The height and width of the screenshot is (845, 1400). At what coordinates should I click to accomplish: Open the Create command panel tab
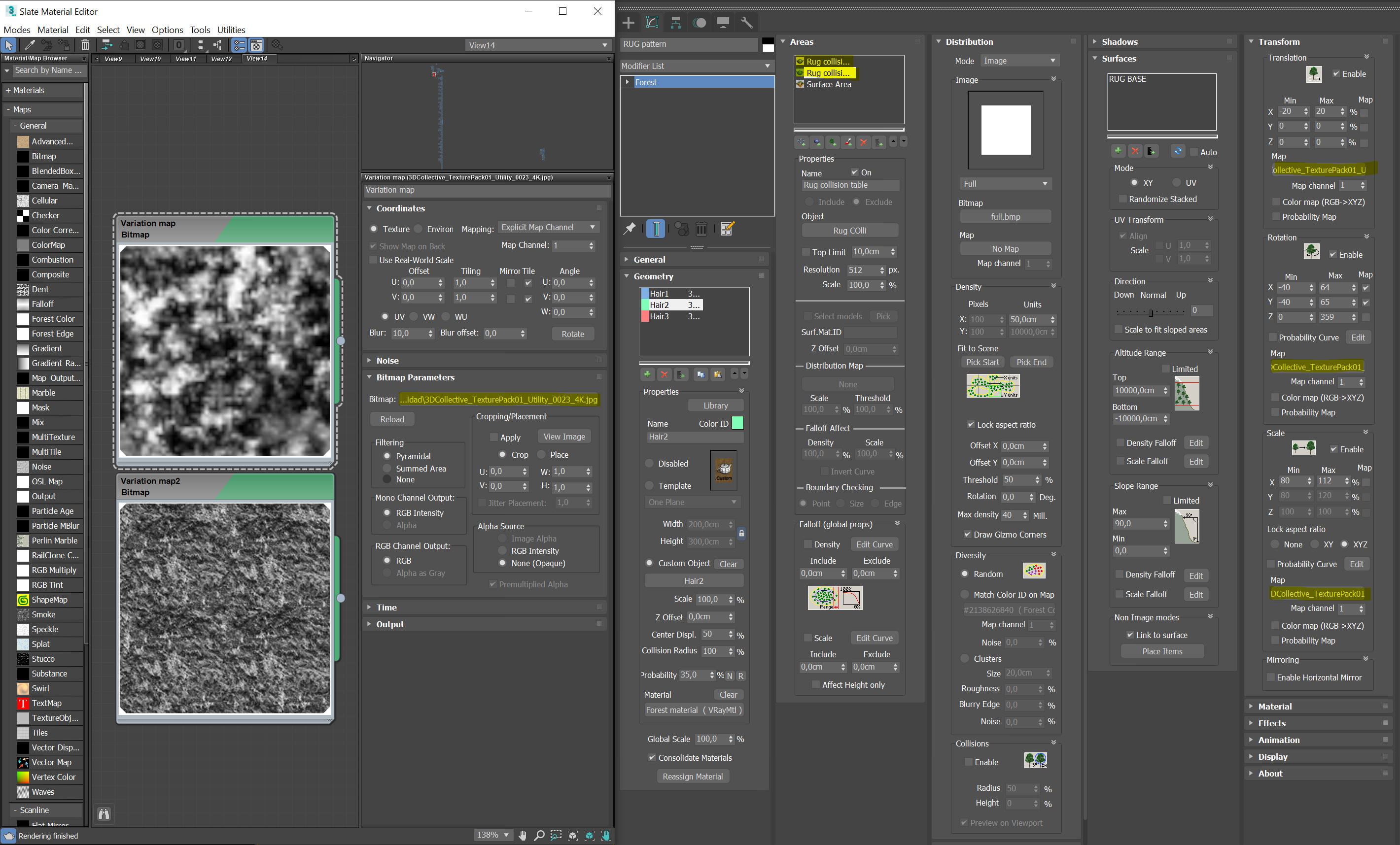click(x=629, y=23)
